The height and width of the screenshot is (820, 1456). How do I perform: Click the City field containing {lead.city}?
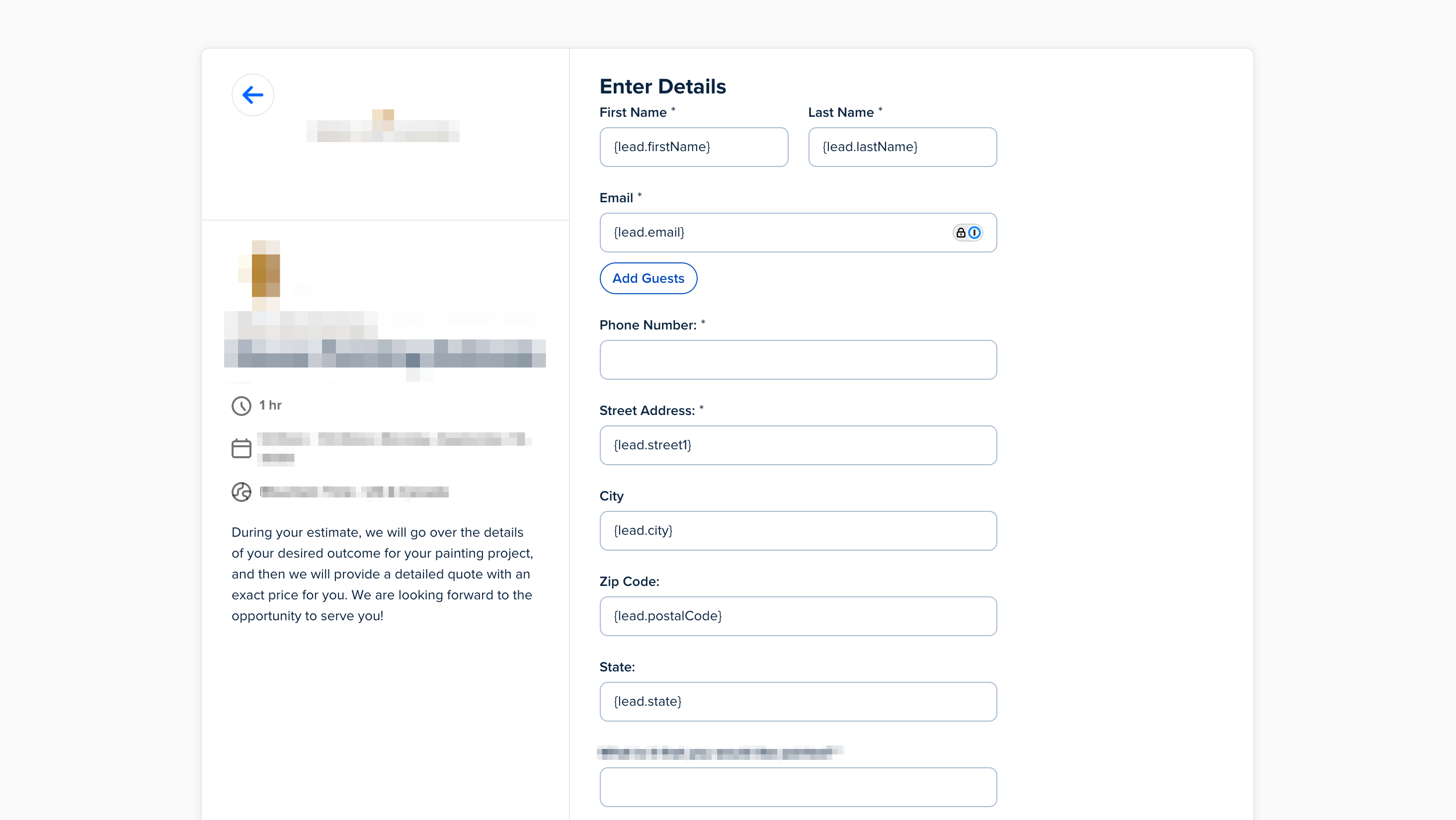[798, 530]
